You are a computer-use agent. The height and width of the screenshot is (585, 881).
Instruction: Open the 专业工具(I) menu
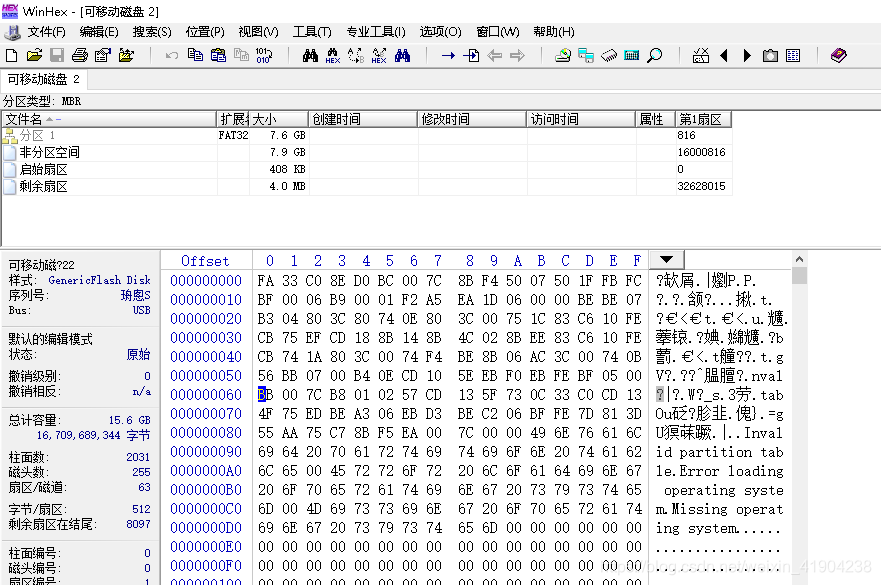(x=375, y=32)
